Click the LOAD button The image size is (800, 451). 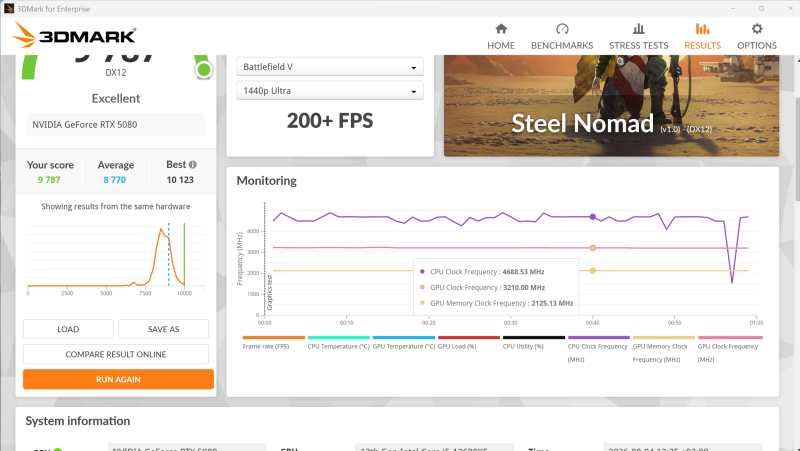point(68,329)
